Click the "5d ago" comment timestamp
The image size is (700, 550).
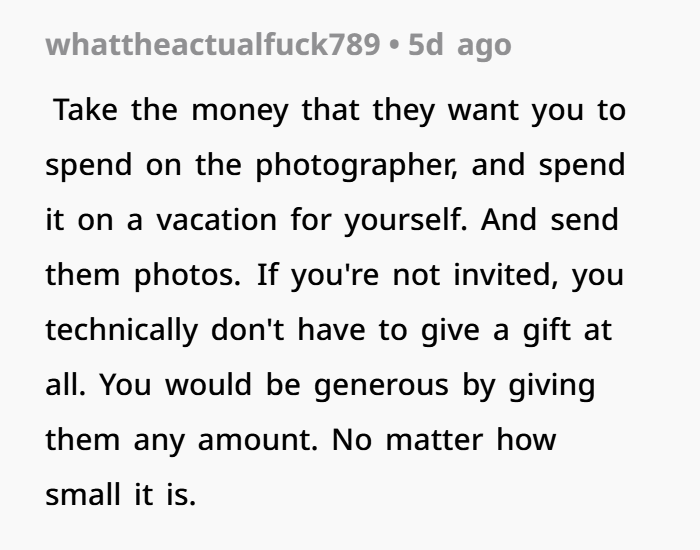(x=459, y=45)
